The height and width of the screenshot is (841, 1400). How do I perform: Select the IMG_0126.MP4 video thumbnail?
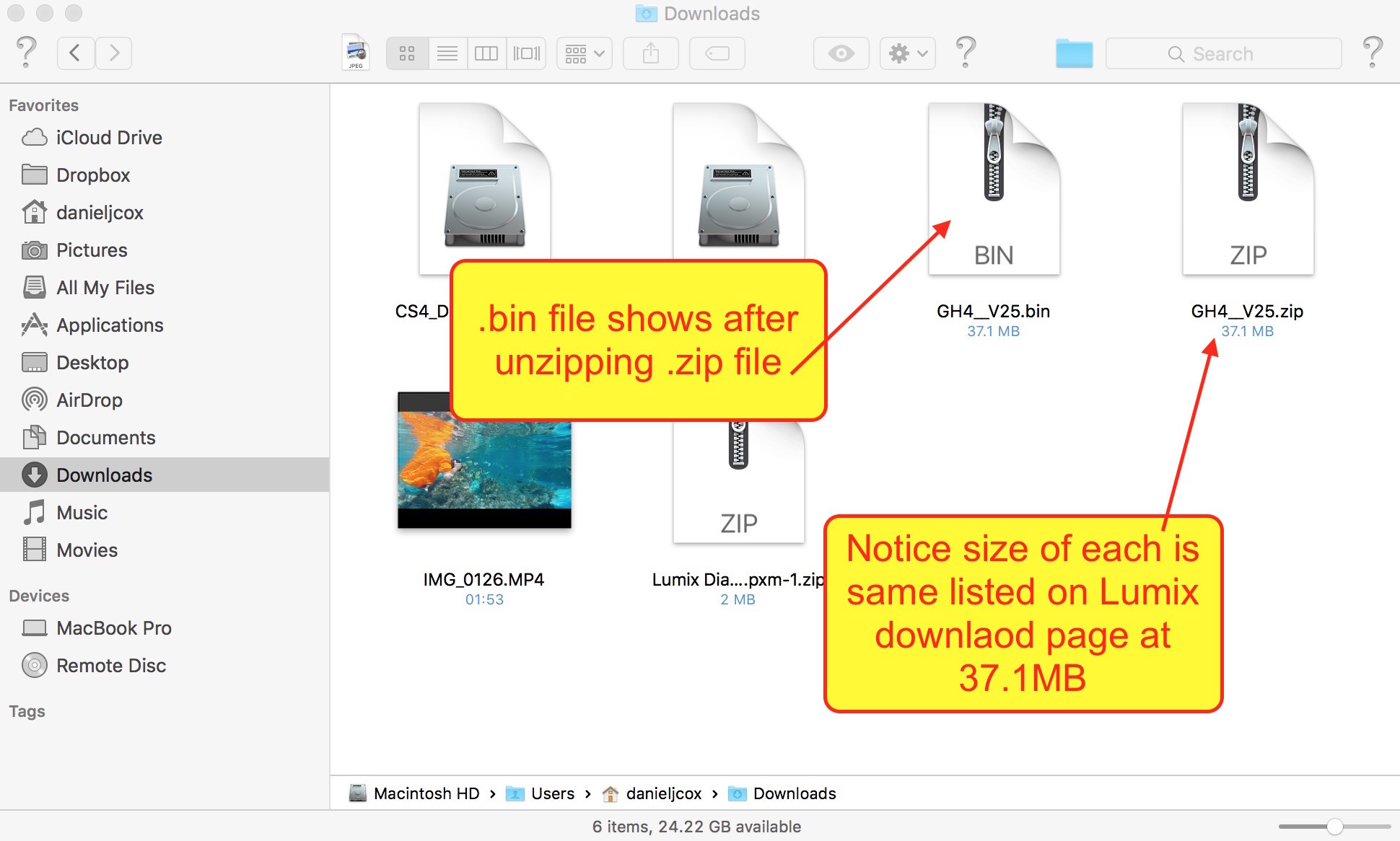484,460
